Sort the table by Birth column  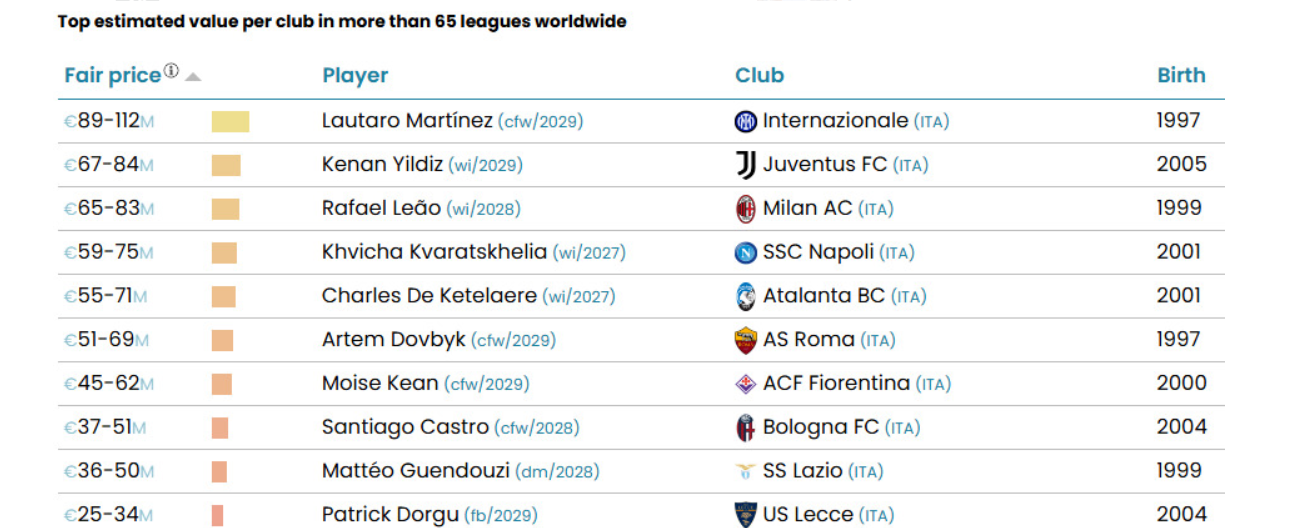1181,75
